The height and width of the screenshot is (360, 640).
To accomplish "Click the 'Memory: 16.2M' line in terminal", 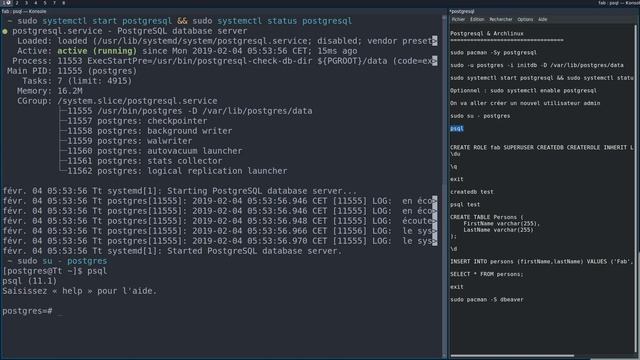I will pyautogui.click(x=49, y=91).
